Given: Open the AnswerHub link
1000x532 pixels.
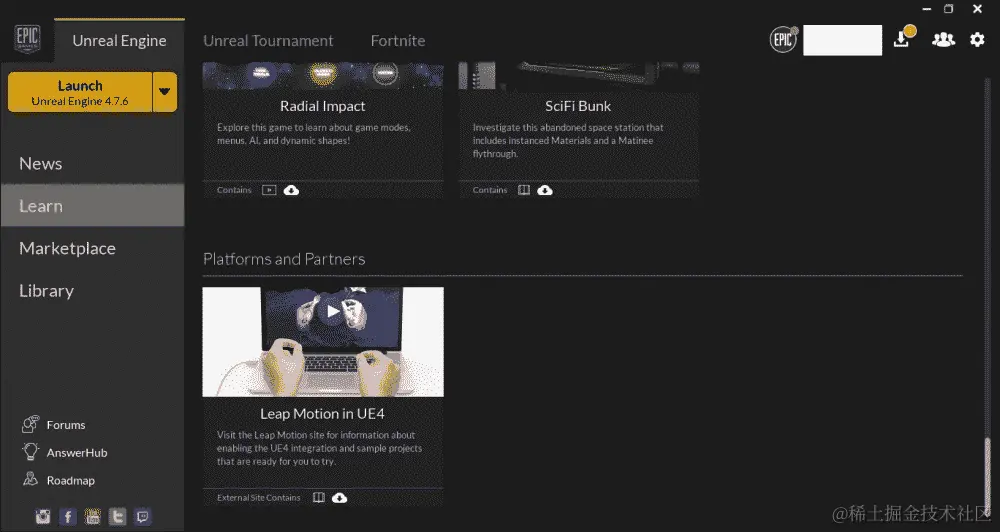Looking at the screenshot, I should click(x=77, y=453).
